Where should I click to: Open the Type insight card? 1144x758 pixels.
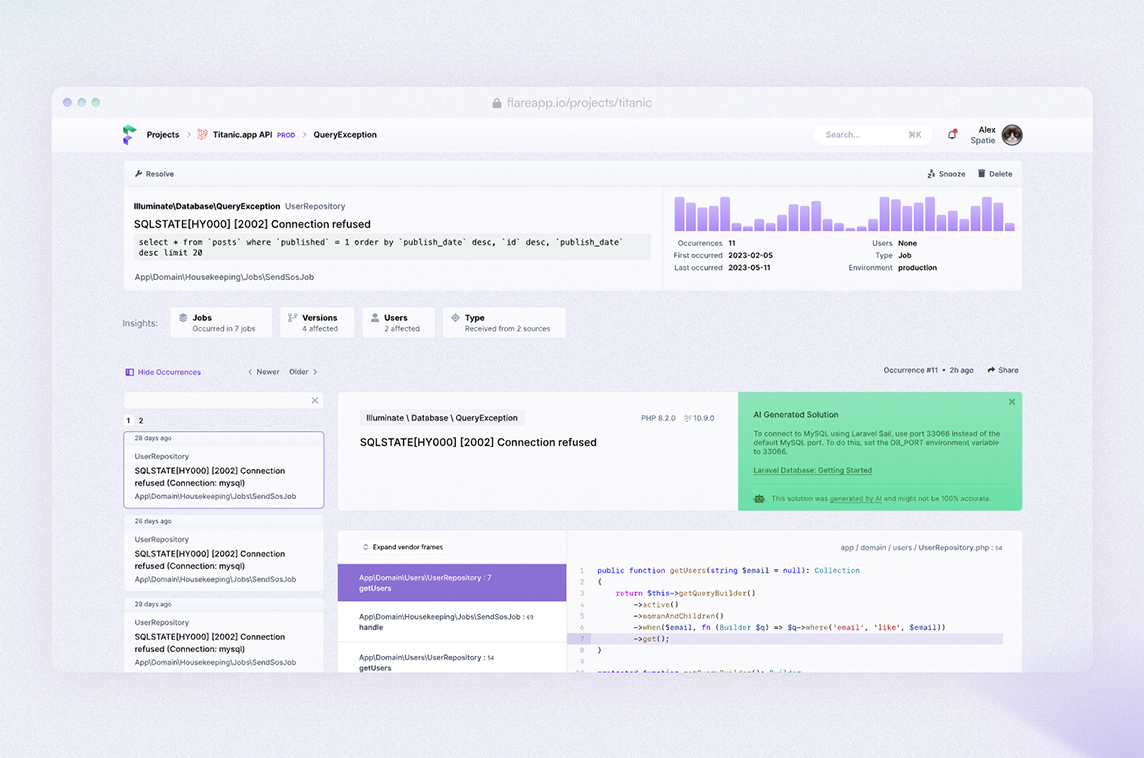(x=504, y=322)
